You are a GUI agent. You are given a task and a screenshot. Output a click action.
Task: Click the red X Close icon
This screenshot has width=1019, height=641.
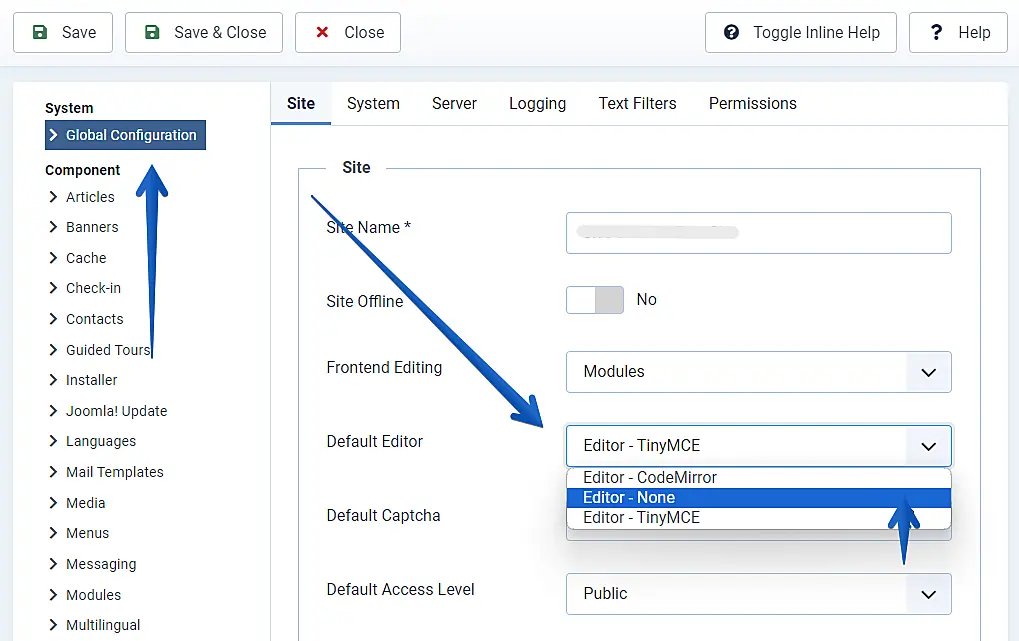tap(322, 33)
